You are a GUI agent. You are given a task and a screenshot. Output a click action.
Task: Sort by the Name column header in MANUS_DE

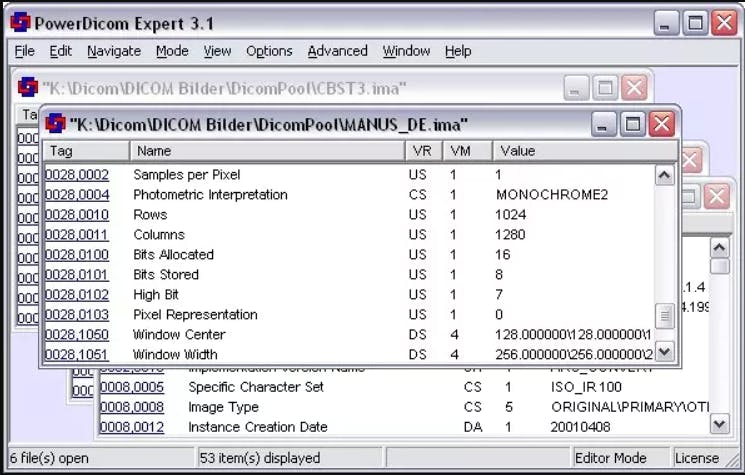[267, 151]
